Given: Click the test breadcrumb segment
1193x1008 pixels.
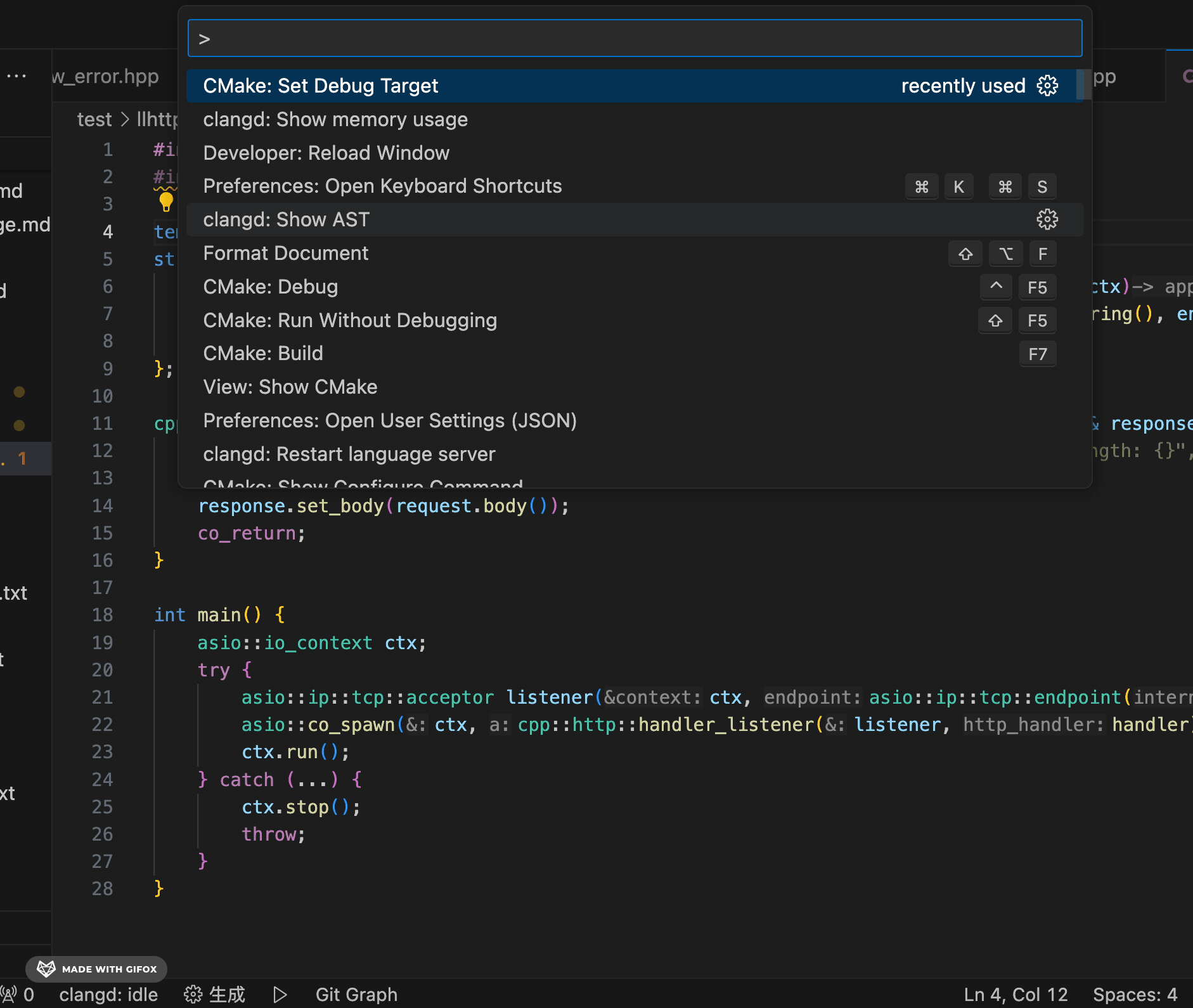Looking at the screenshot, I should [x=94, y=119].
